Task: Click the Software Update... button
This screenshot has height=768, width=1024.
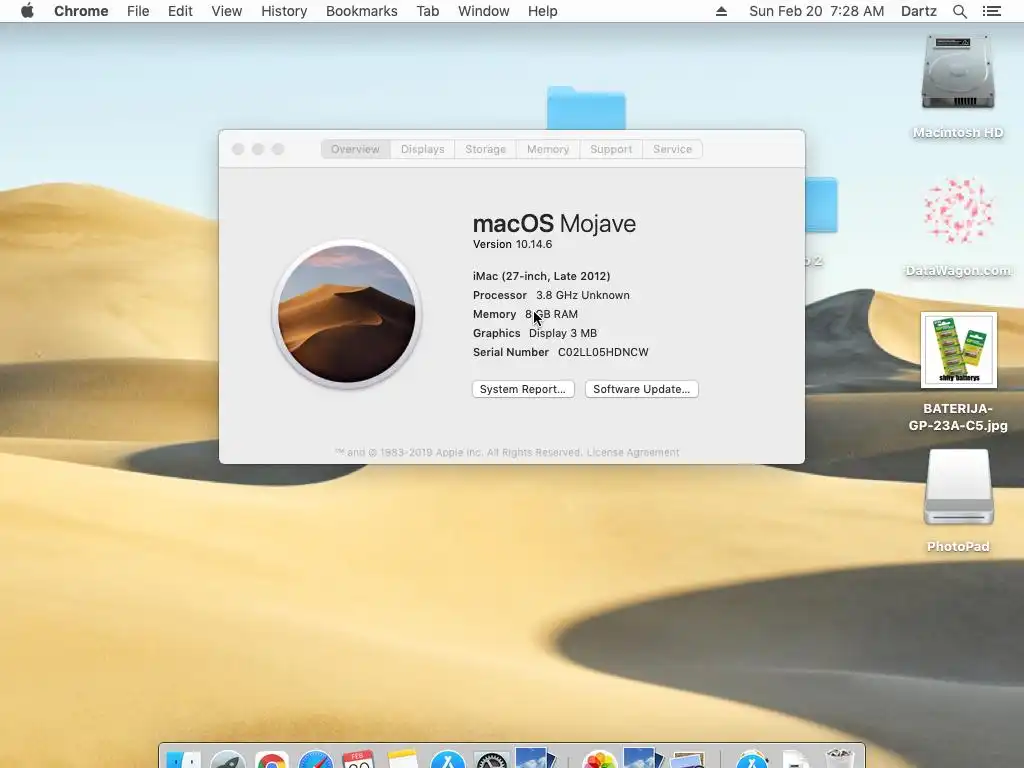Action: (641, 389)
